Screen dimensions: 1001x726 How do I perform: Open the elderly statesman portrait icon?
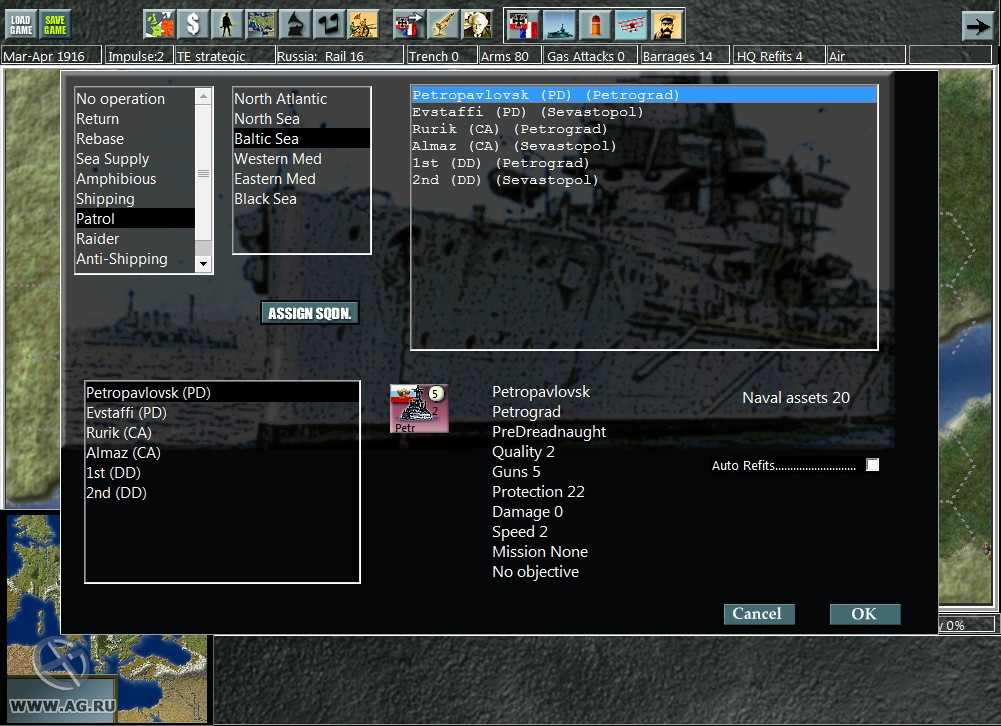pos(478,25)
